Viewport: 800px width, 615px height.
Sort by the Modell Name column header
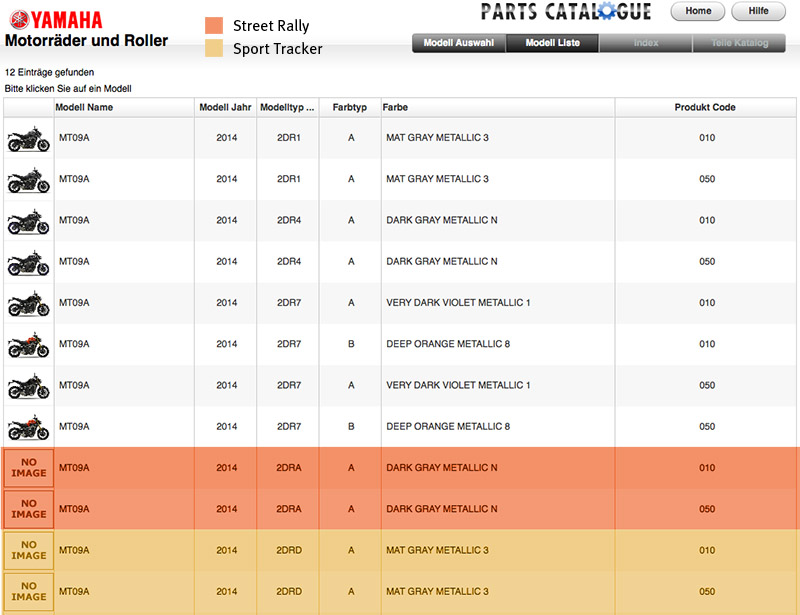tap(84, 107)
